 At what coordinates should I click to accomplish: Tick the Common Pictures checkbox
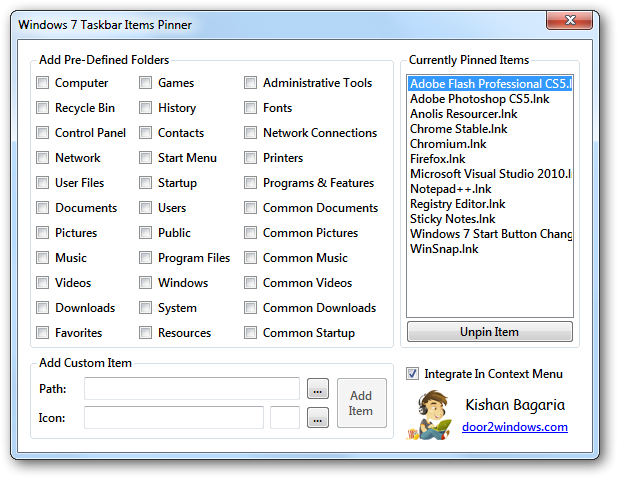coord(250,232)
